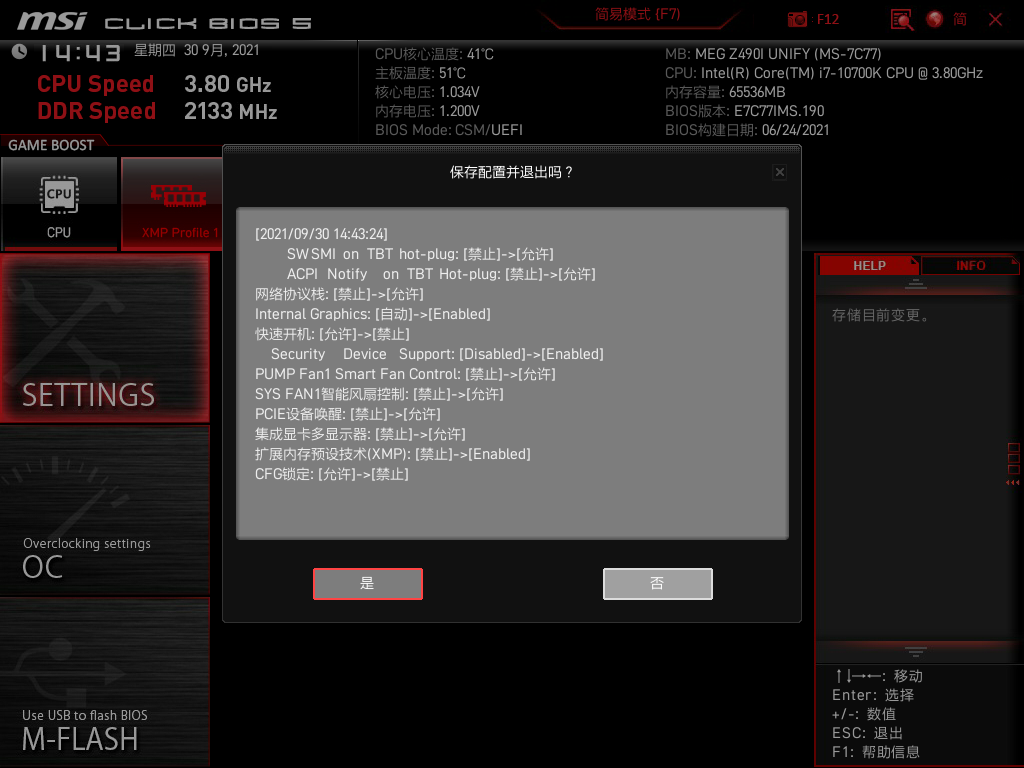Click the clock icon beside the time

point(19,52)
